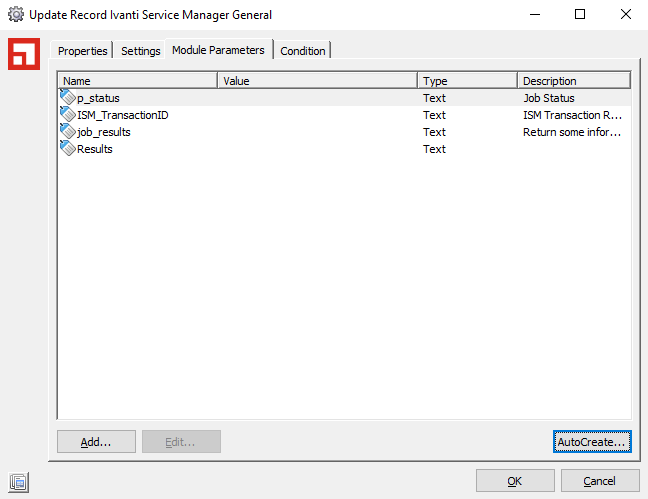Click the Text type of Results row
The width and height of the screenshot is (648, 499).
434,149
